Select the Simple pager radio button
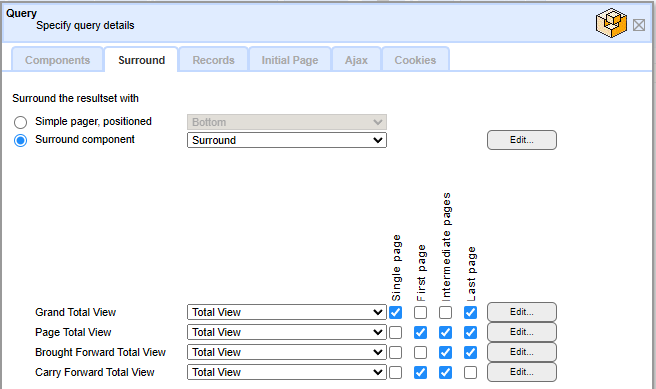The width and height of the screenshot is (656, 389). pos(20,122)
